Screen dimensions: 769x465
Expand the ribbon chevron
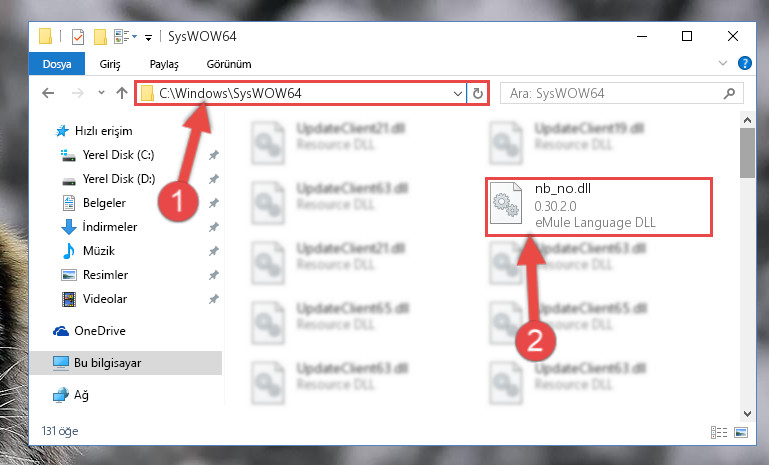click(x=722, y=63)
